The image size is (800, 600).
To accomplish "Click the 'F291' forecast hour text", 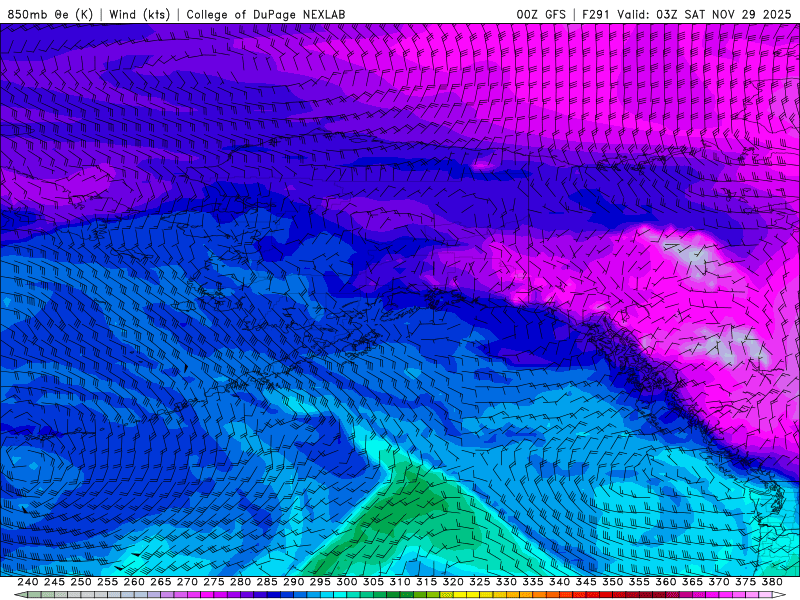I will tap(595, 14).
